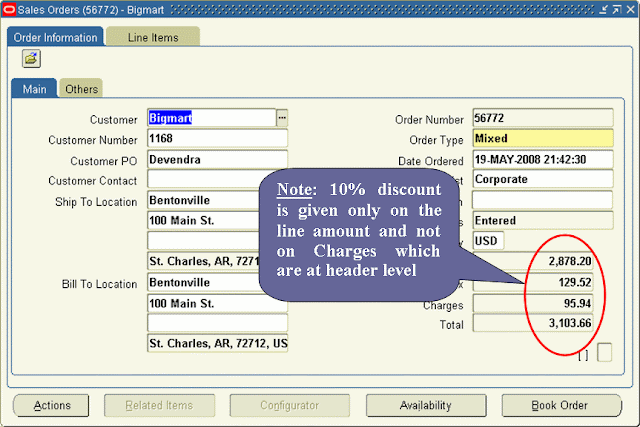This screenshot has width=640, height=427.
Task: Click the empty Customer Contact field
Action: point(204,179)
